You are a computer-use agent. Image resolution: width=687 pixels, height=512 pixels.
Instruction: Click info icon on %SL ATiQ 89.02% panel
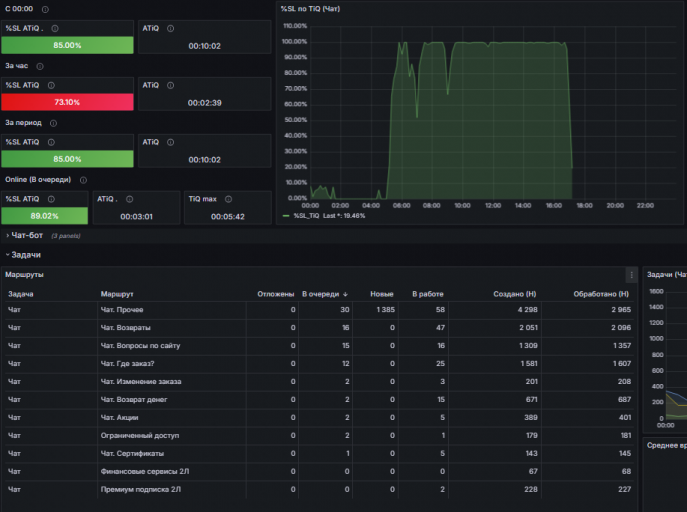pyautogui.click(x=51, y=199)
